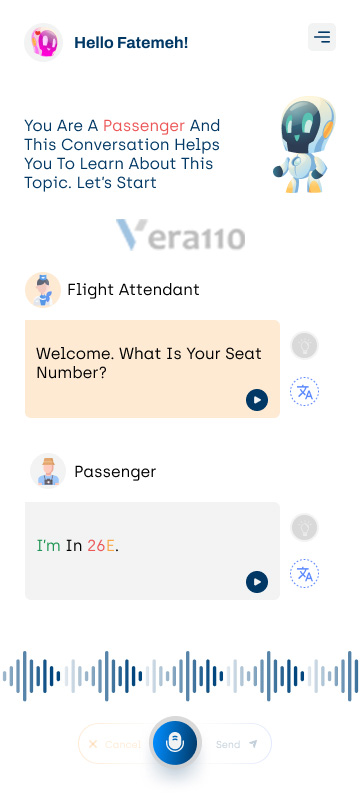The width and height of the screenshot is (360, 800).
Task: Click the red 'Passenger' role word in intro
Action: (x=144, y=126)
